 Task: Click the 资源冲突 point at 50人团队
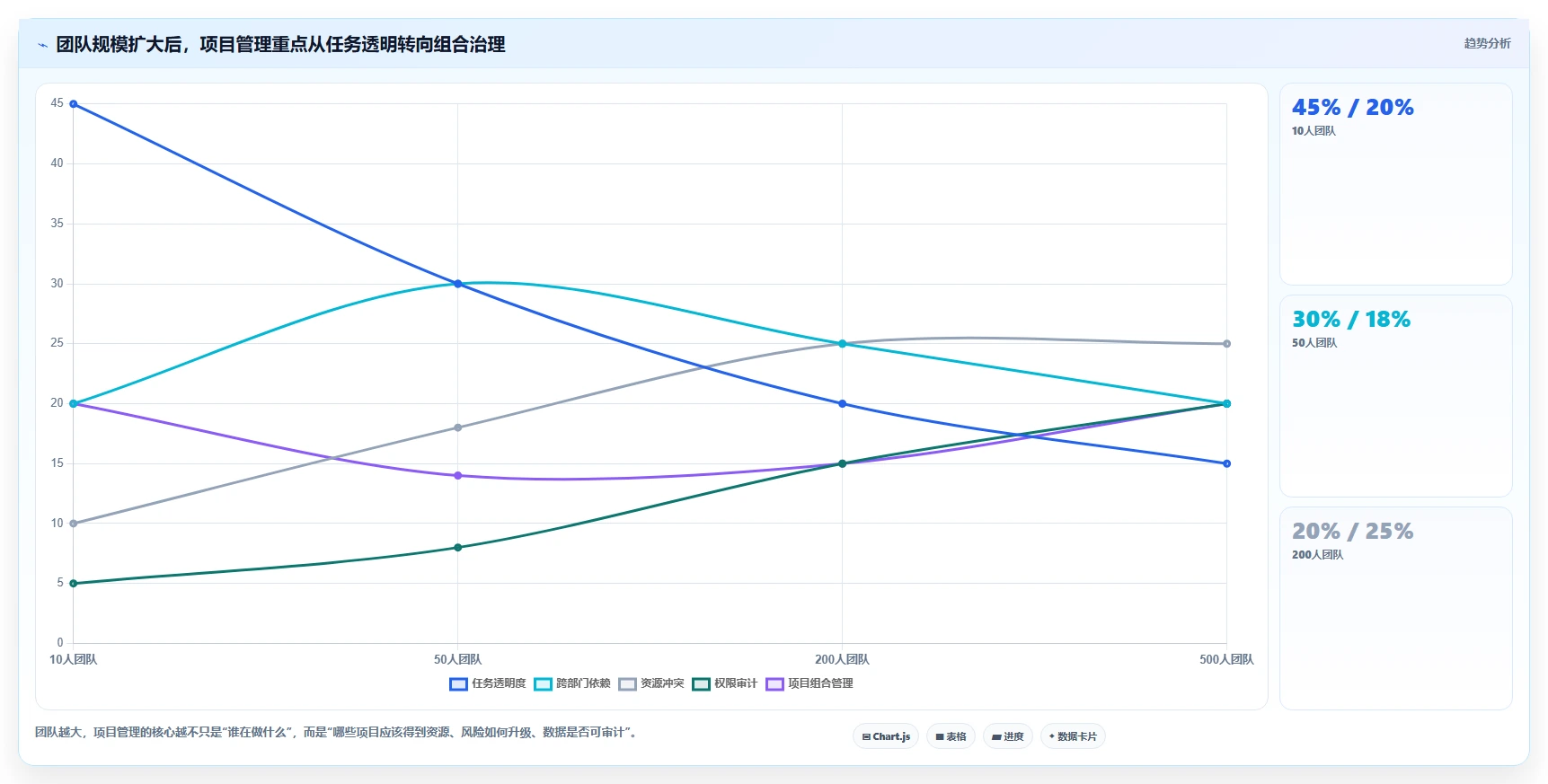coord(458,427)
